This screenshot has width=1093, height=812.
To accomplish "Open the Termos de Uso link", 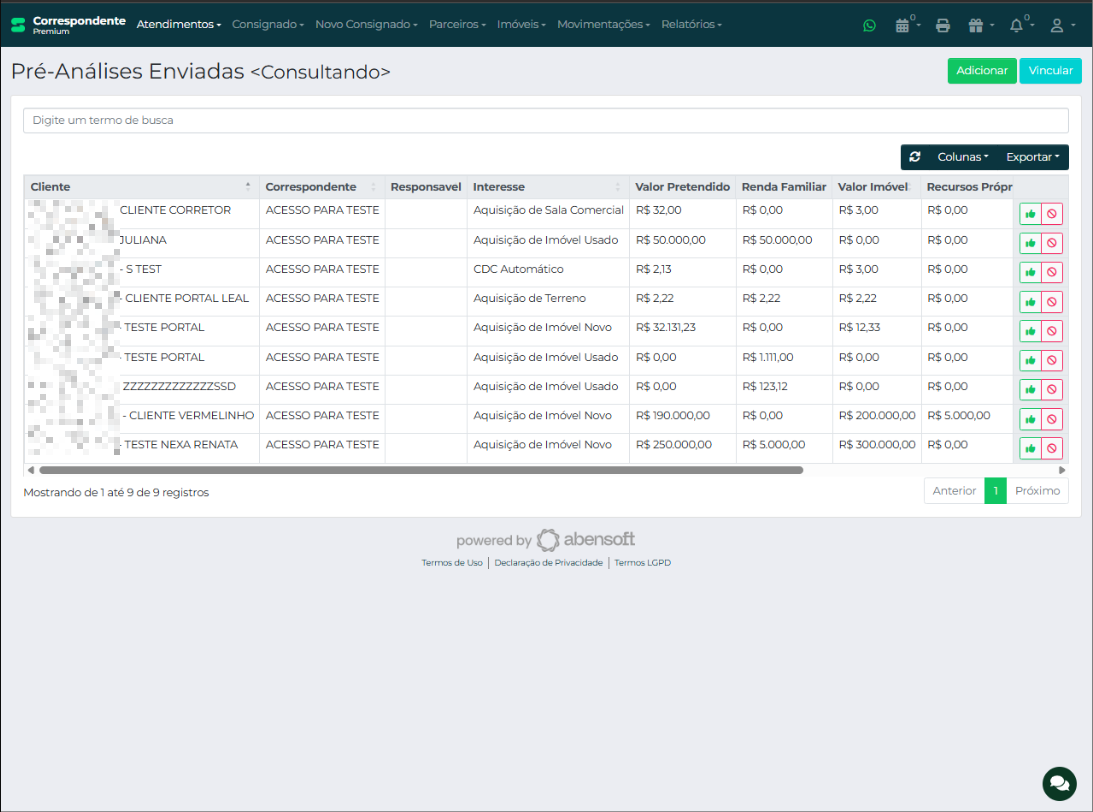I will (452, 563).
